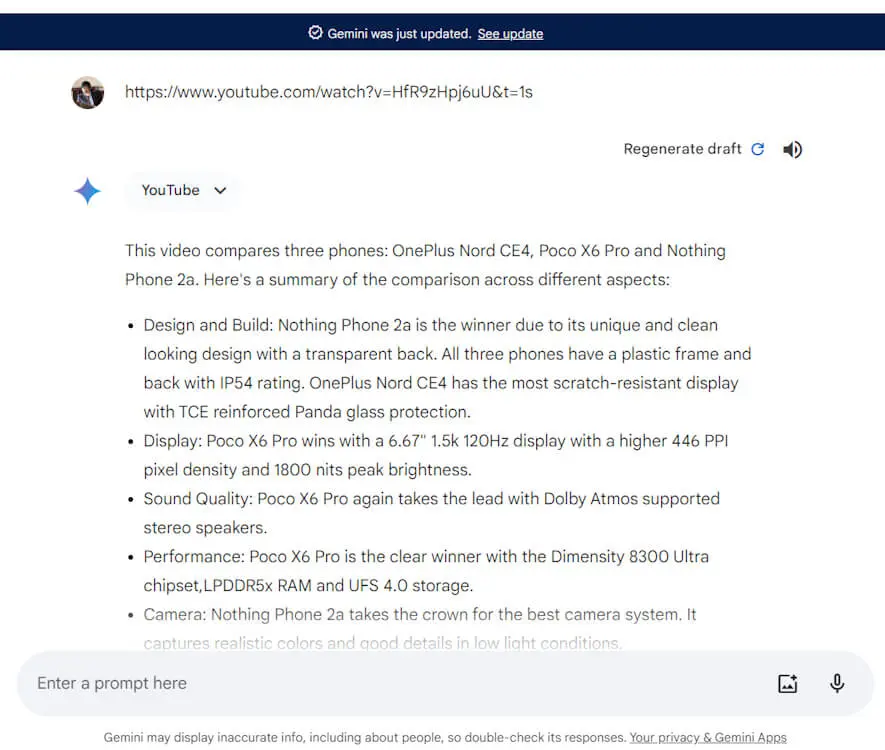
Task: Collapse the YouTube panel using its chevron
Action: tap(219, 191)
